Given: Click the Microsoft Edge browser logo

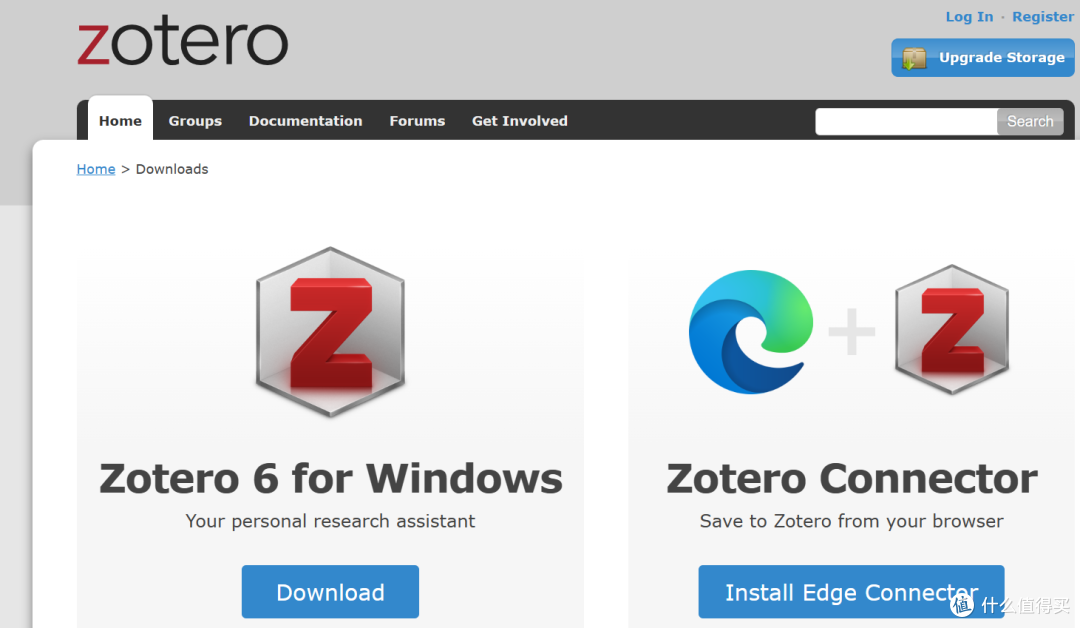Looking at the screenshot, I should 751,332.
